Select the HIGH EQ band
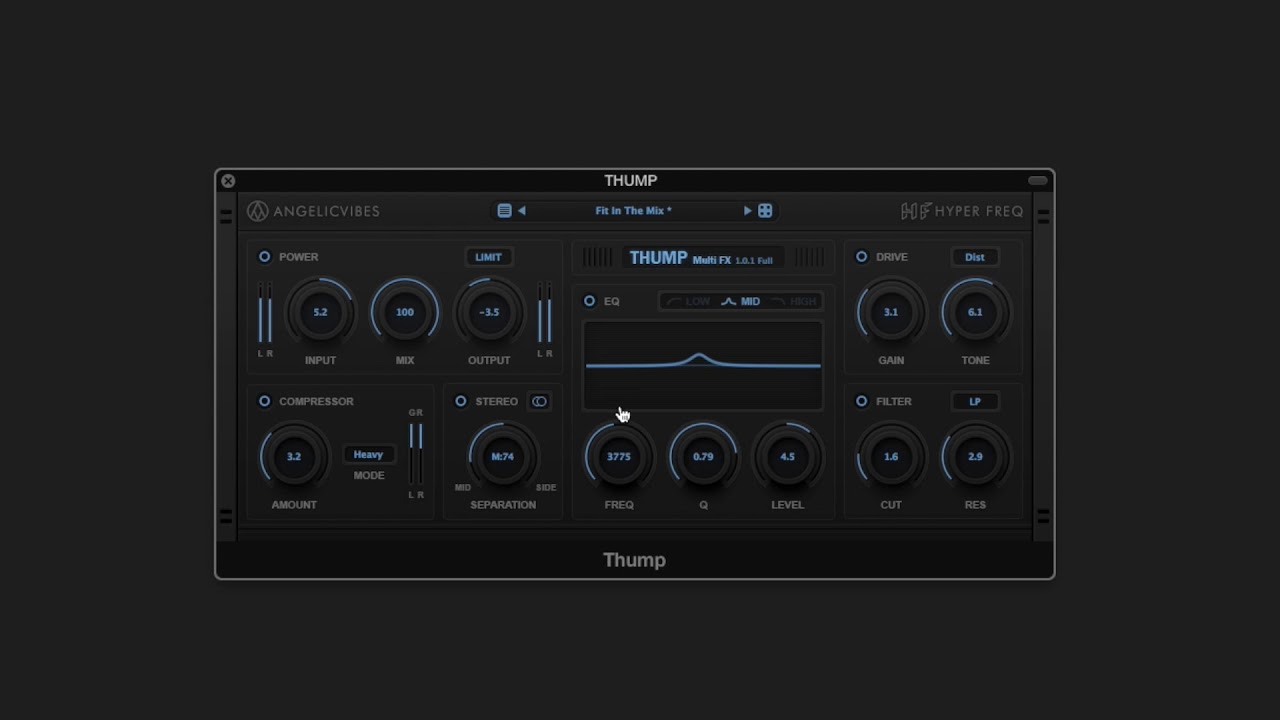Image resolution: width=1280 pixels, height=720 pixels. coord(794,301)
